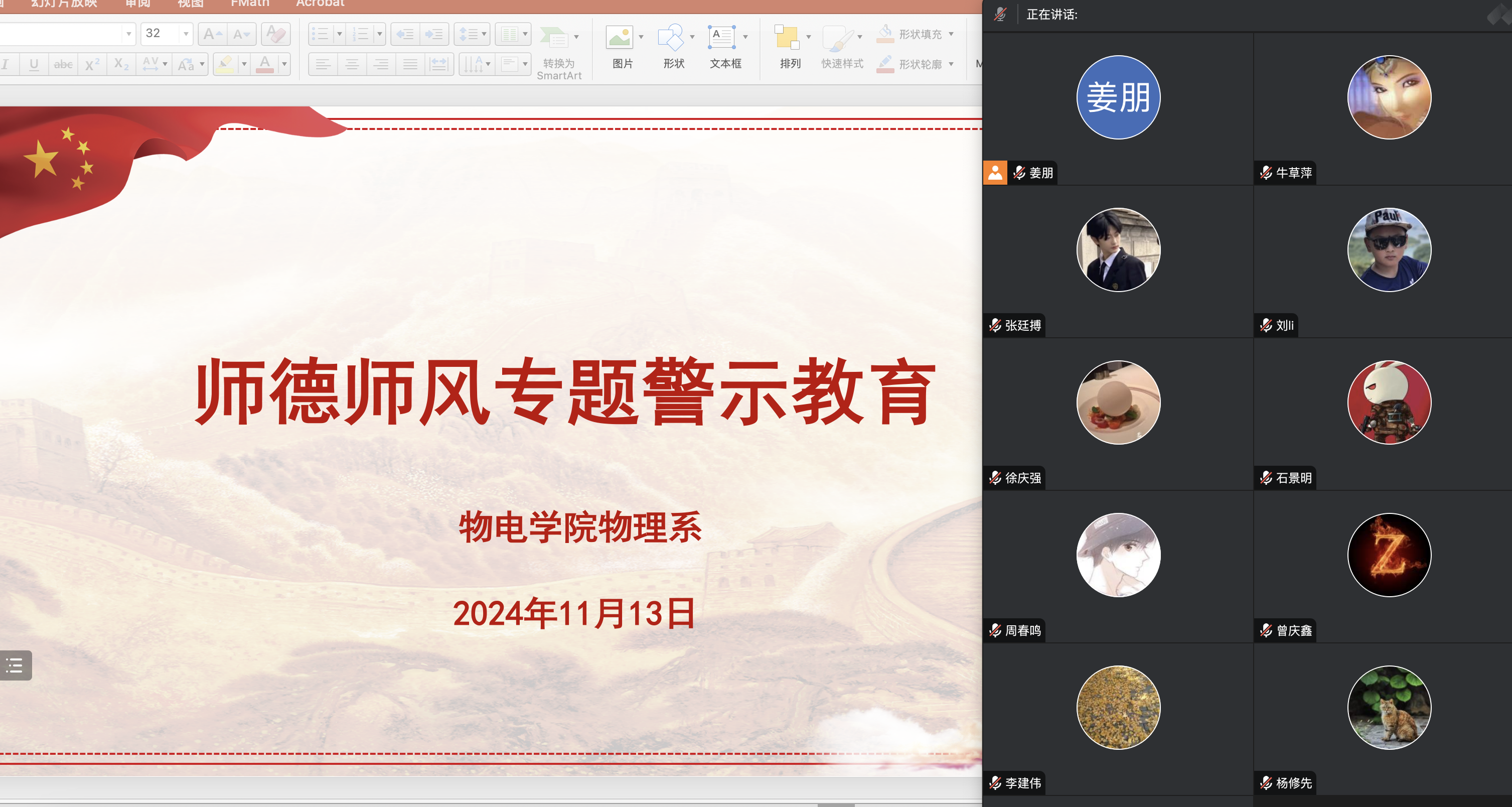1512x807 pixels.
Task: Apply the red font color swatch
Action: tap(265, 64)
